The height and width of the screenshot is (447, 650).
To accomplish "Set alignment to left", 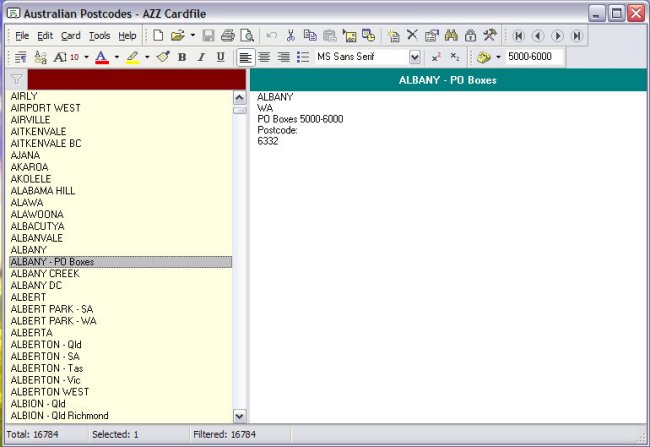I will tap(245, 57).
